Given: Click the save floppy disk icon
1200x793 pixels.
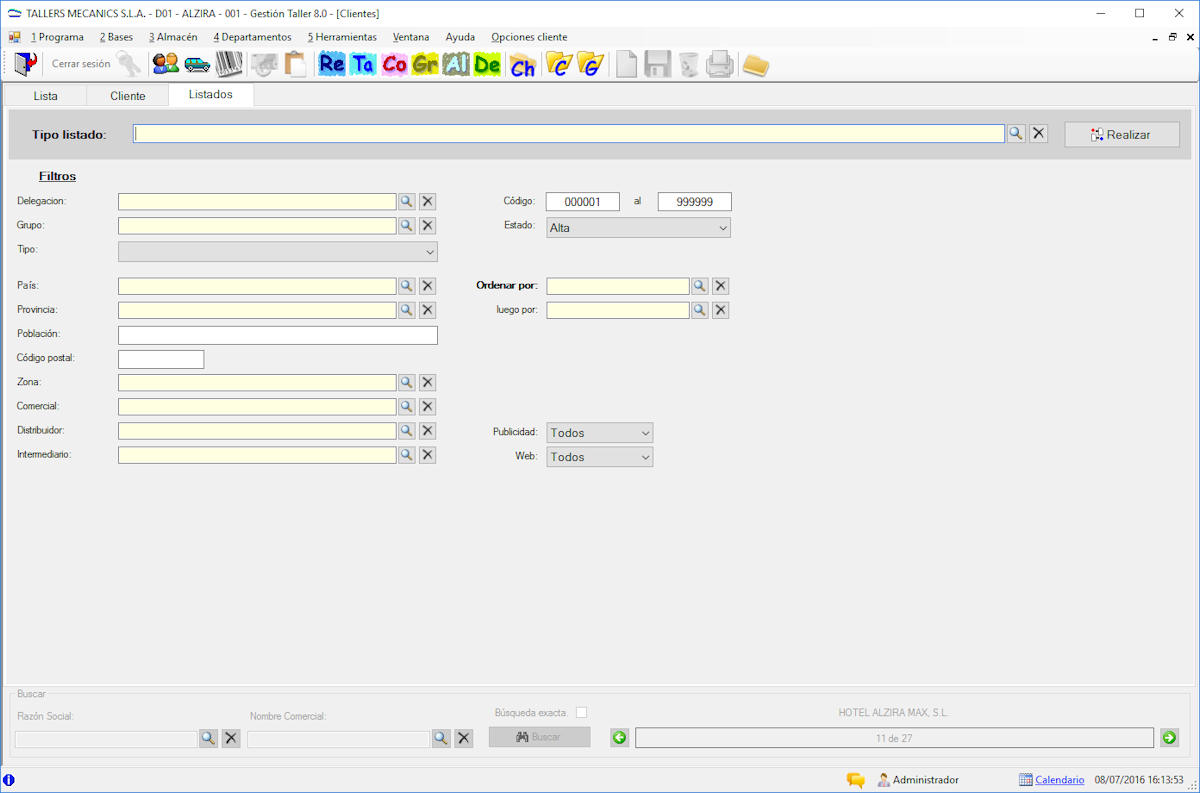Looking at the screenshot, I should pyautogui.click(x=657, y=64).
